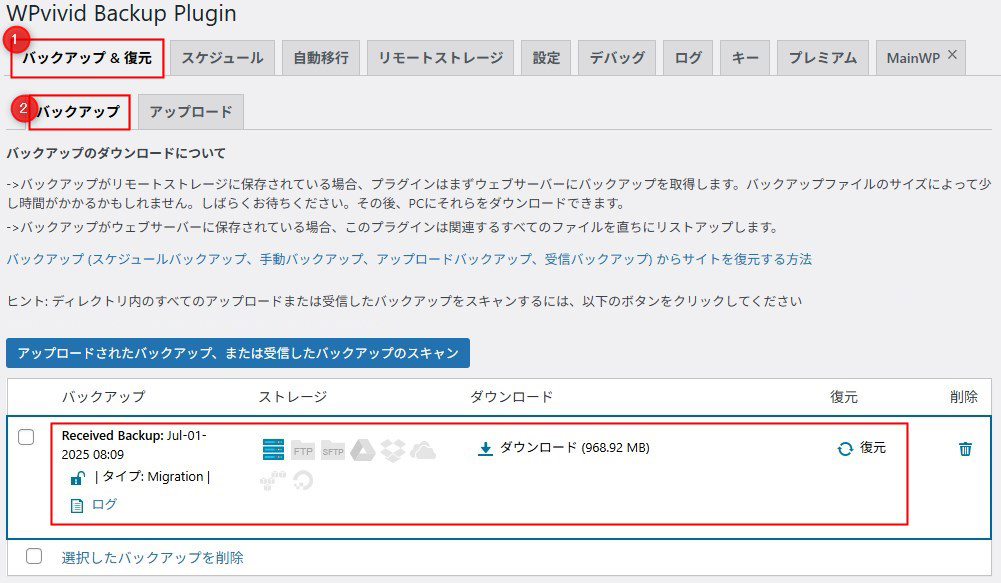
Task: Switch to the デバッグ tab
Action: pyautogui.click(x=617, y=58)
